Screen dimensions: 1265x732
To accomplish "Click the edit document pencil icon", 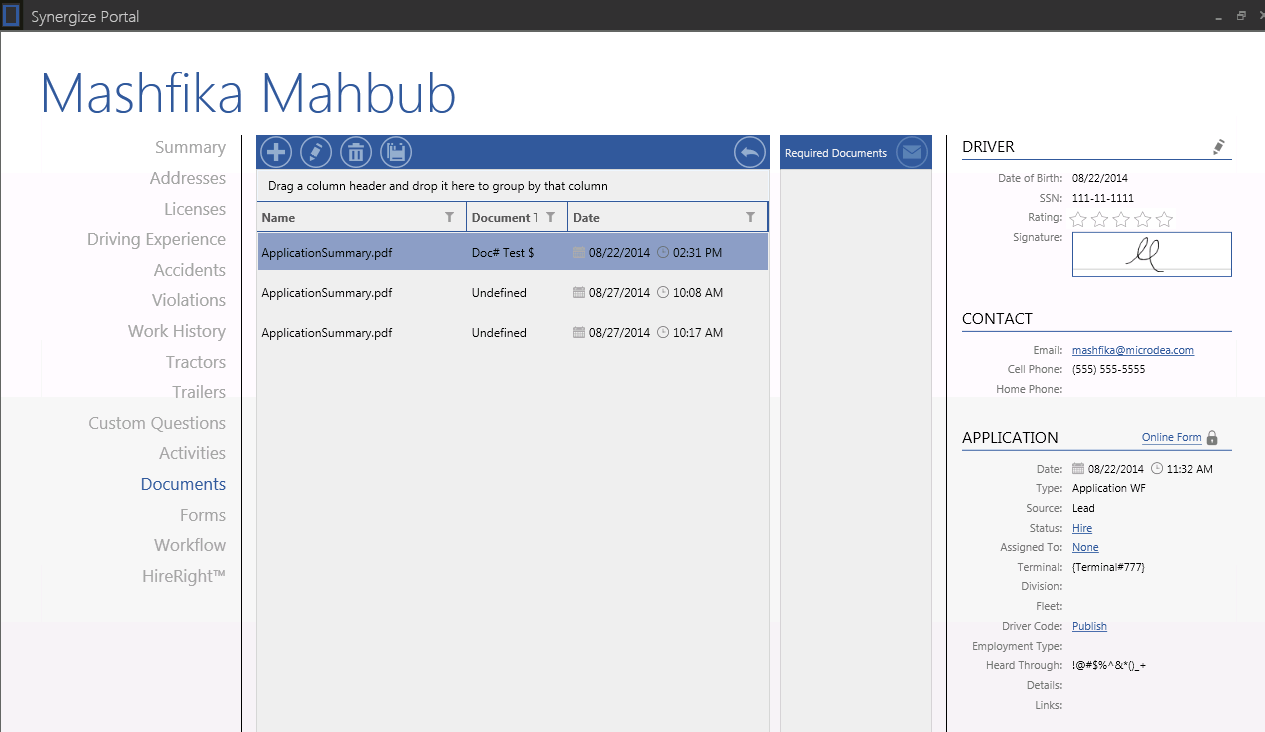I will point(316,152).
